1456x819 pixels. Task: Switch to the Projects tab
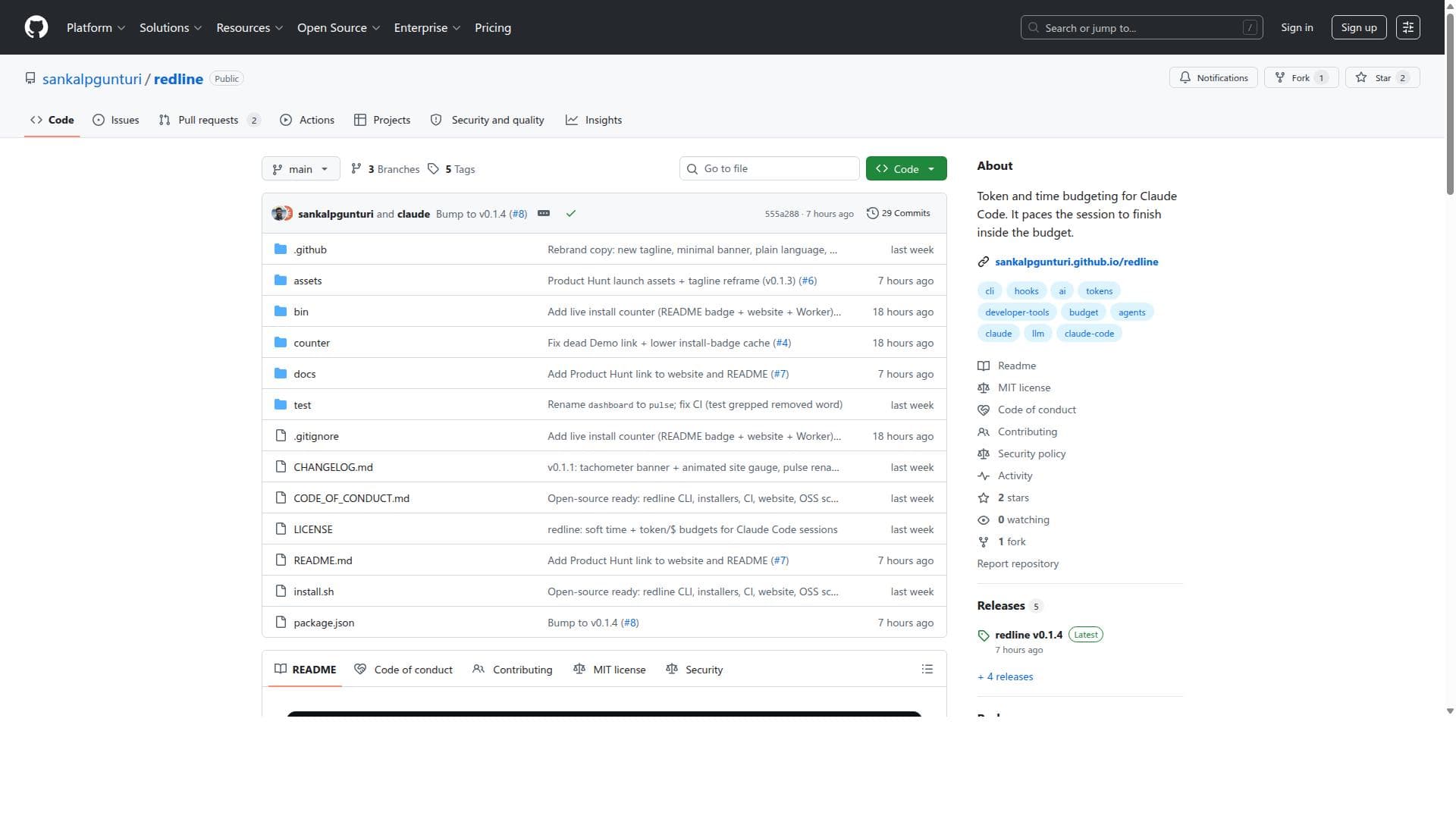point(382,120)
